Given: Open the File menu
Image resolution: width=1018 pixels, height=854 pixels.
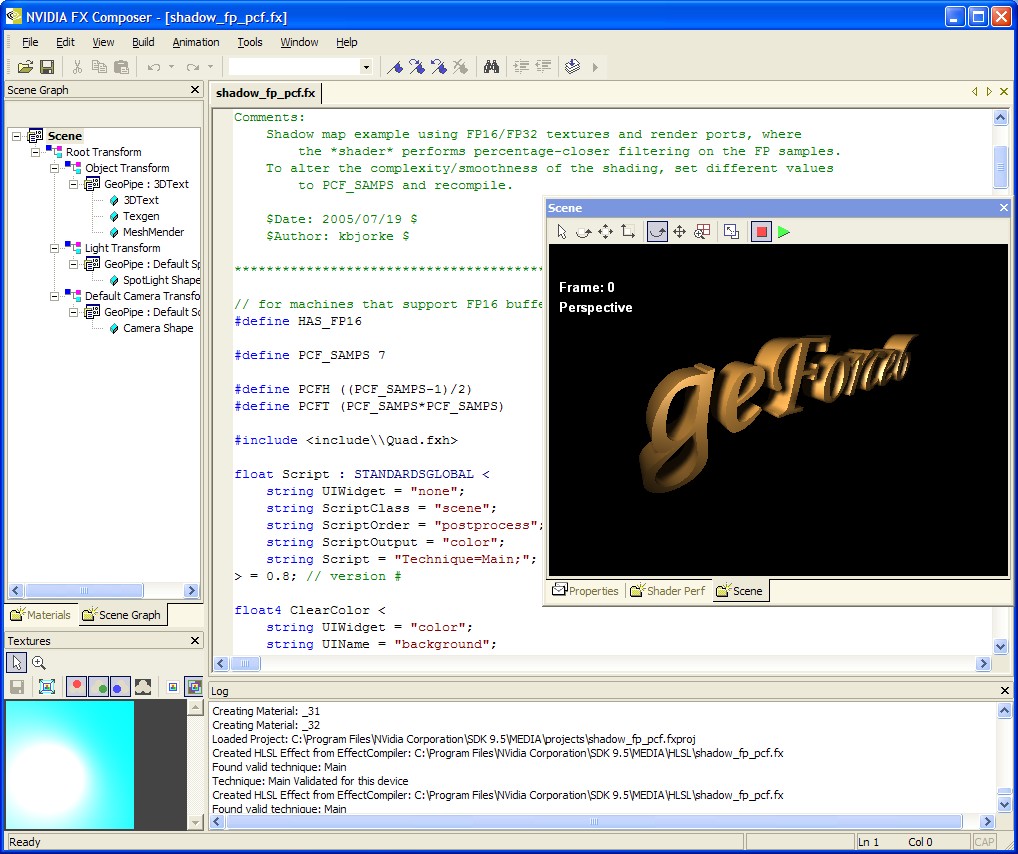Looking at the screenshot, I should coord(30,42).
